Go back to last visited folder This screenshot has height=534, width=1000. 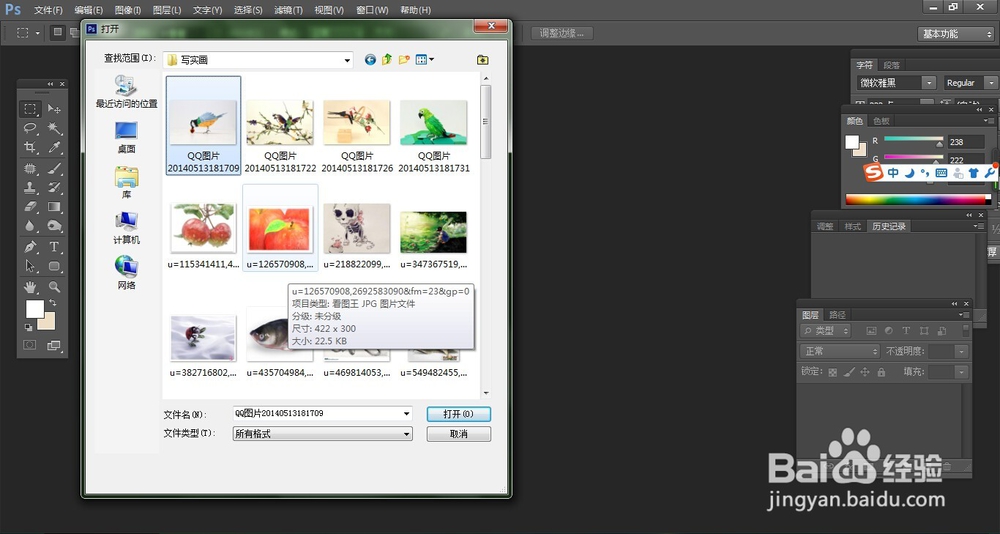coord(370,59)
